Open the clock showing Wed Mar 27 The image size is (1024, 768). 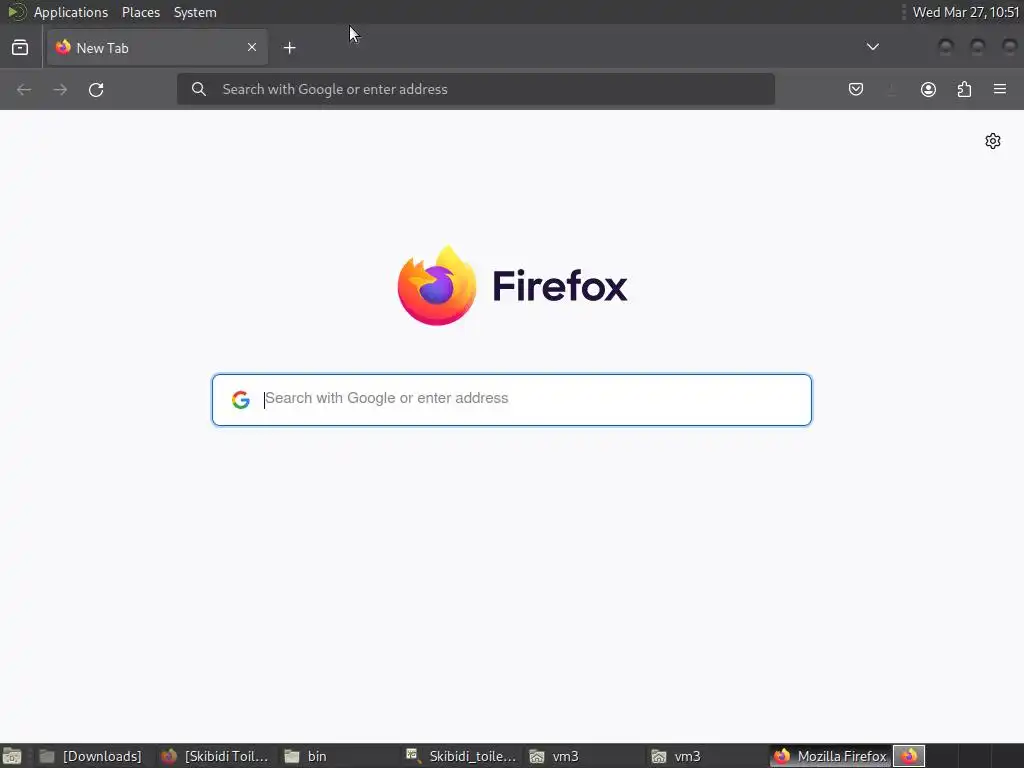966,12
